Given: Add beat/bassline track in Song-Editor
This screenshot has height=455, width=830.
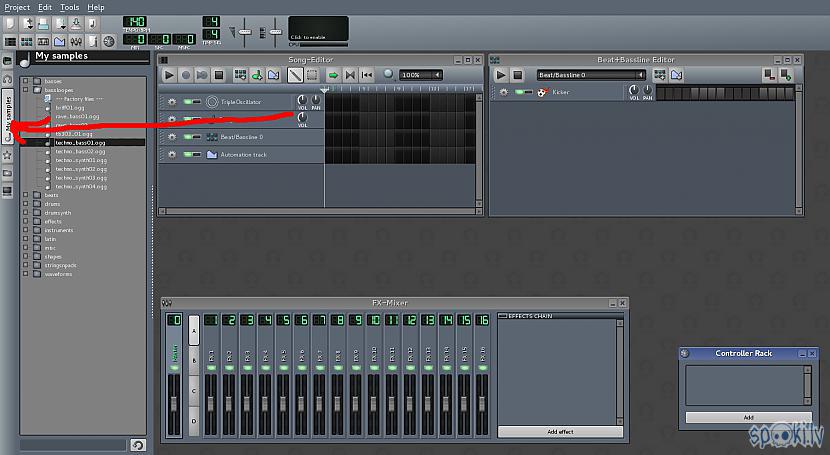Looking at the screenshot, I should click(x=240, y=75).
